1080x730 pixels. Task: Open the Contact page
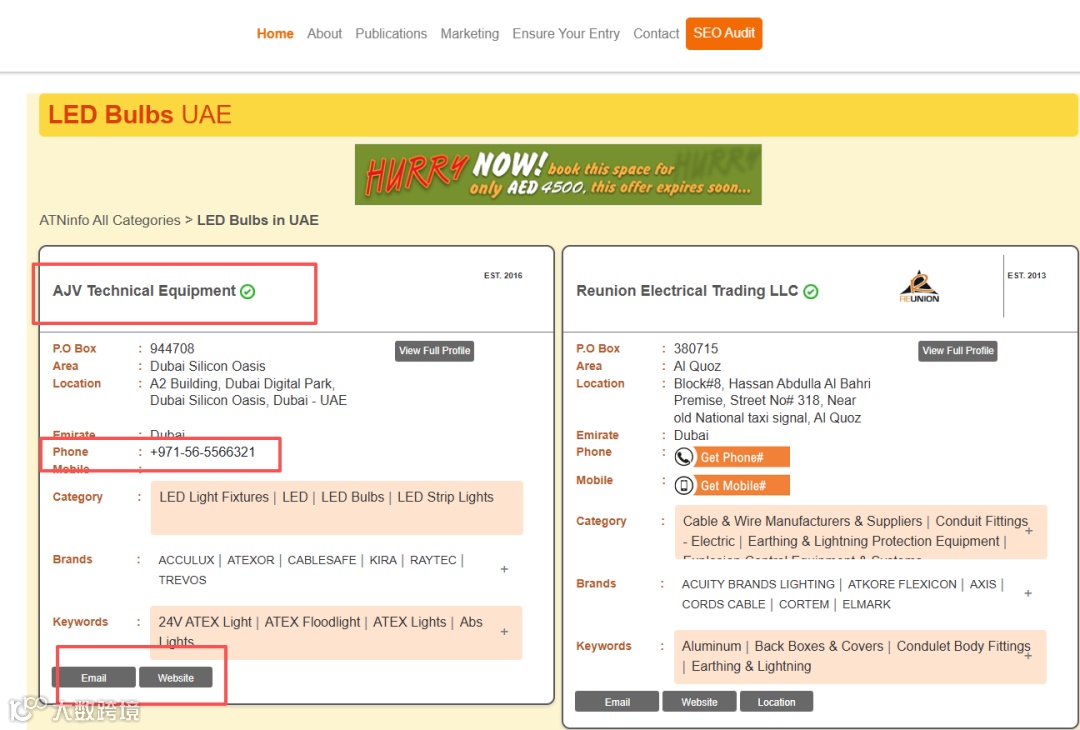click(x=656, y=34)
